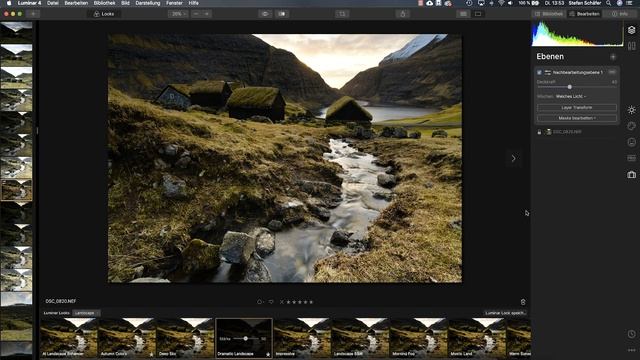
Task: Open the Portrait (face) tools icon
Action: [631, 142]
